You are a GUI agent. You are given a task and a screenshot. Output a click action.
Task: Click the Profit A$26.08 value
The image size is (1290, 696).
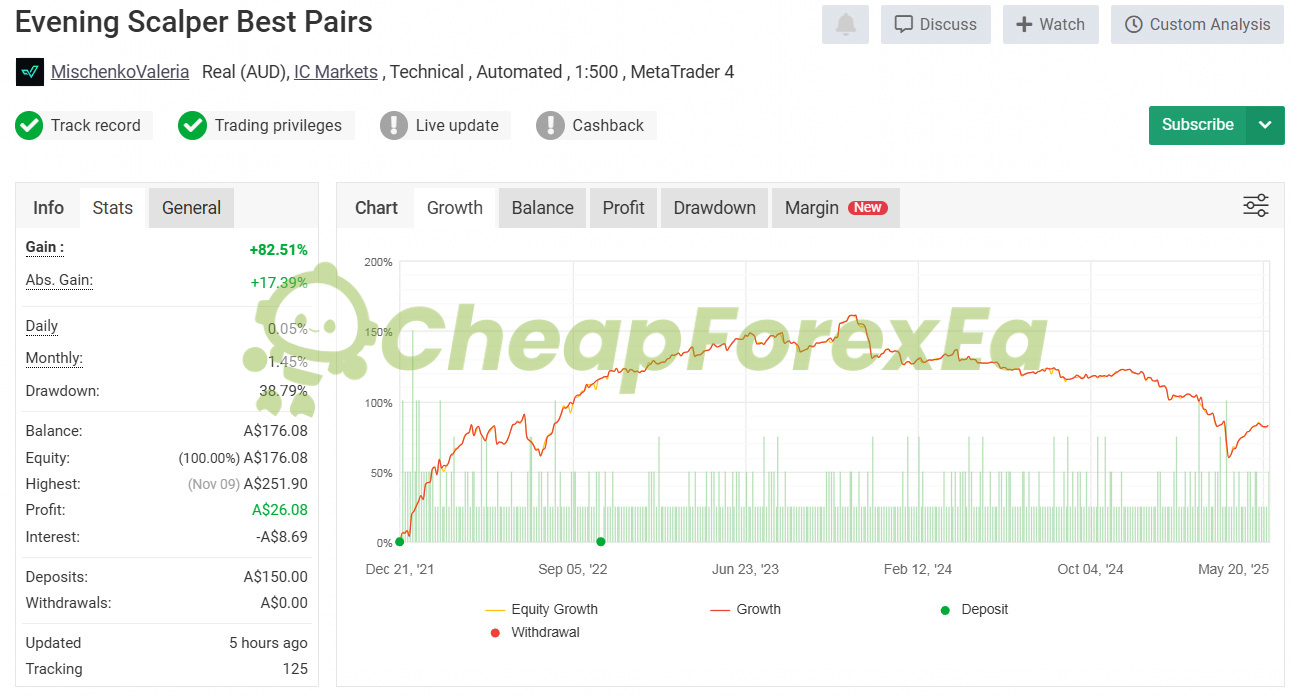[280, 510]
